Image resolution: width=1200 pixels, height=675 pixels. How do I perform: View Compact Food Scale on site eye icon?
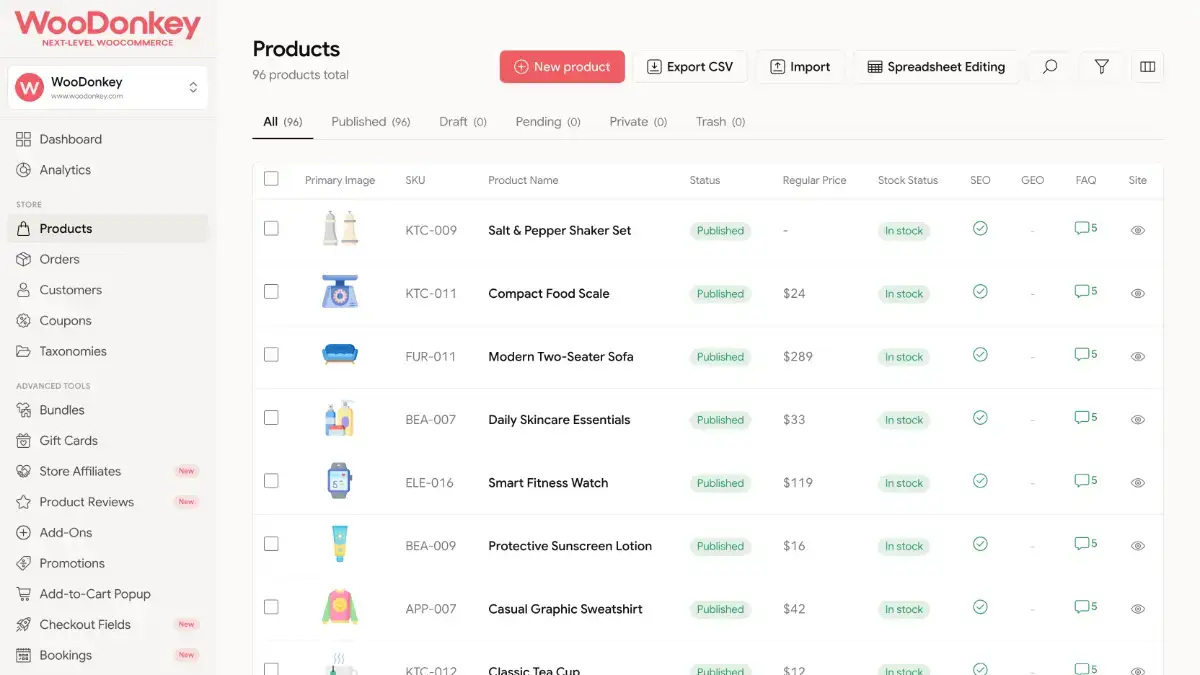pos(1137,294)
